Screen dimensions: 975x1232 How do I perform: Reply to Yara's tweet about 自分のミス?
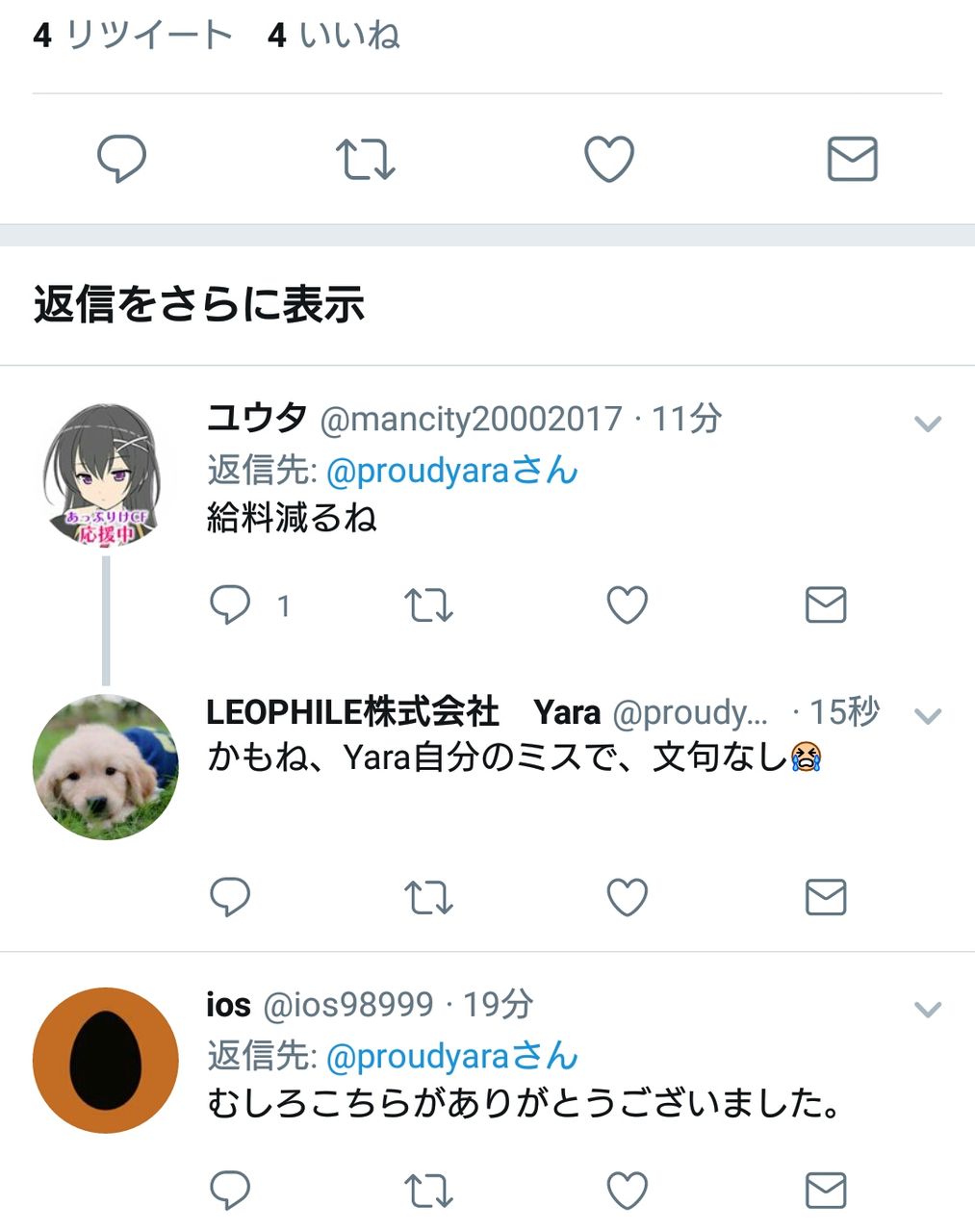(x=230, y=897)
